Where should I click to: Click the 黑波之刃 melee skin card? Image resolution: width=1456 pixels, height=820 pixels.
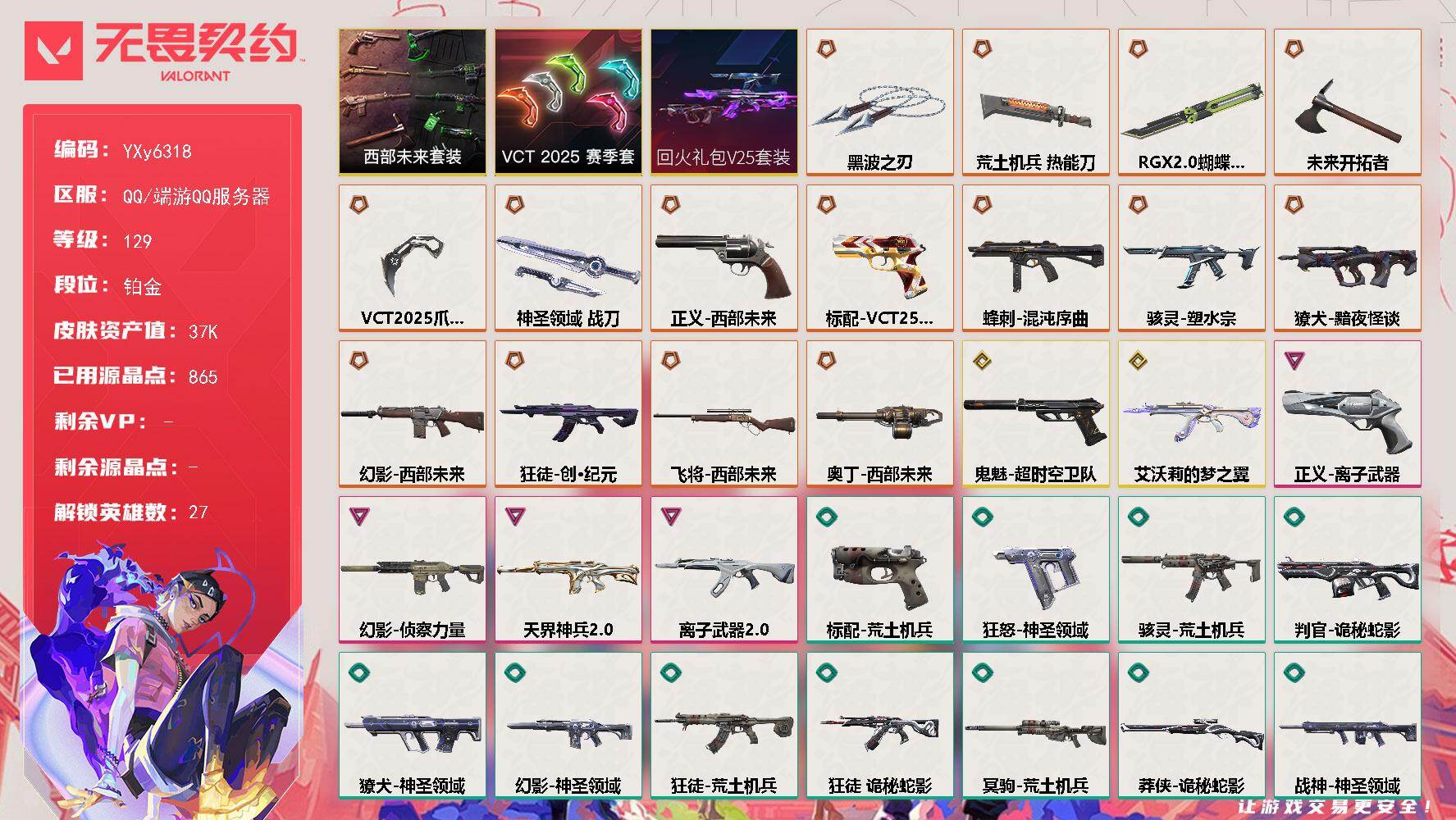(x=879, y=102)
